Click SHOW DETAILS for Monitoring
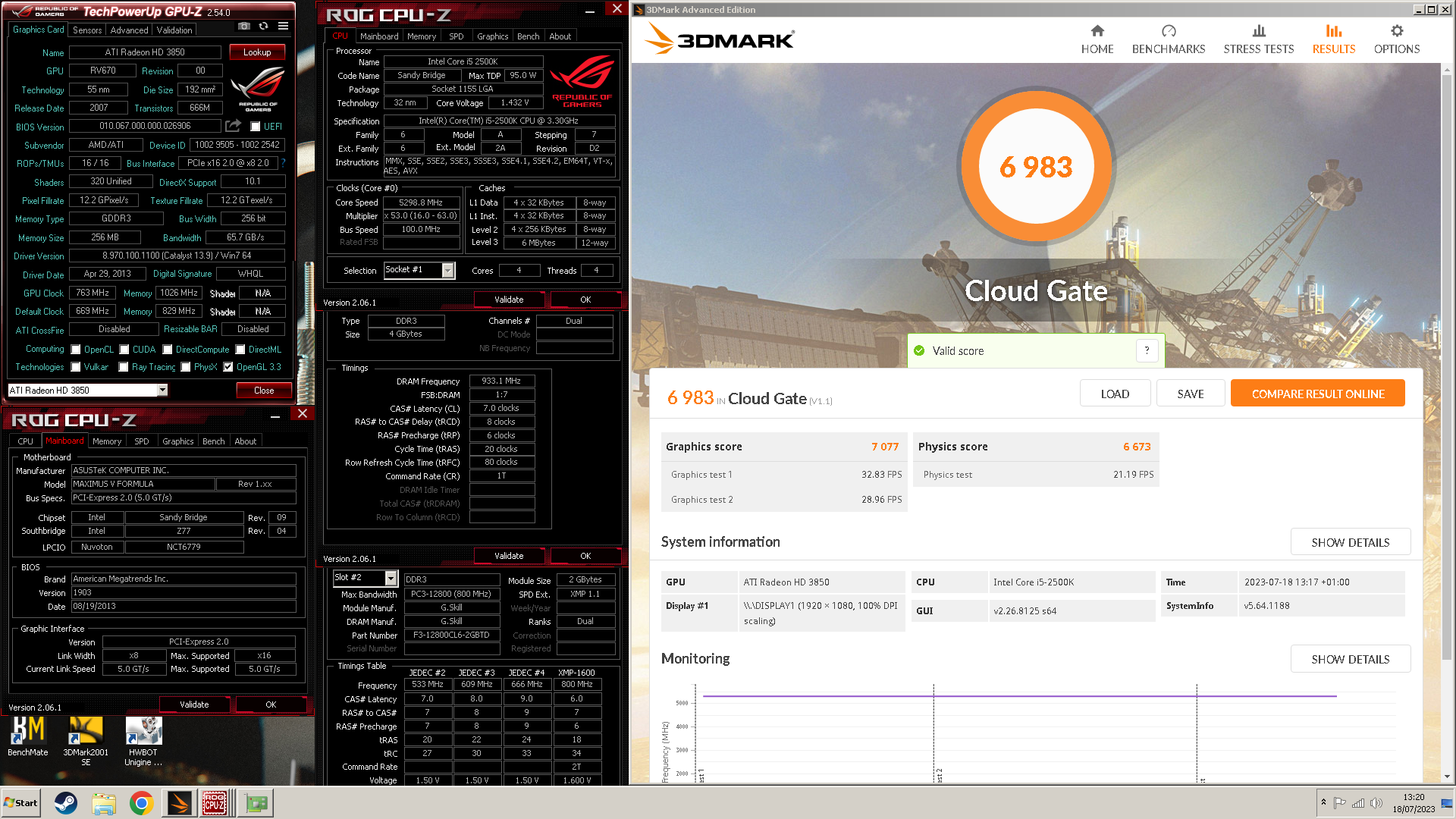Viewport: 1456px width, 819px height. pyautogui.click(x=1351, y=659)
